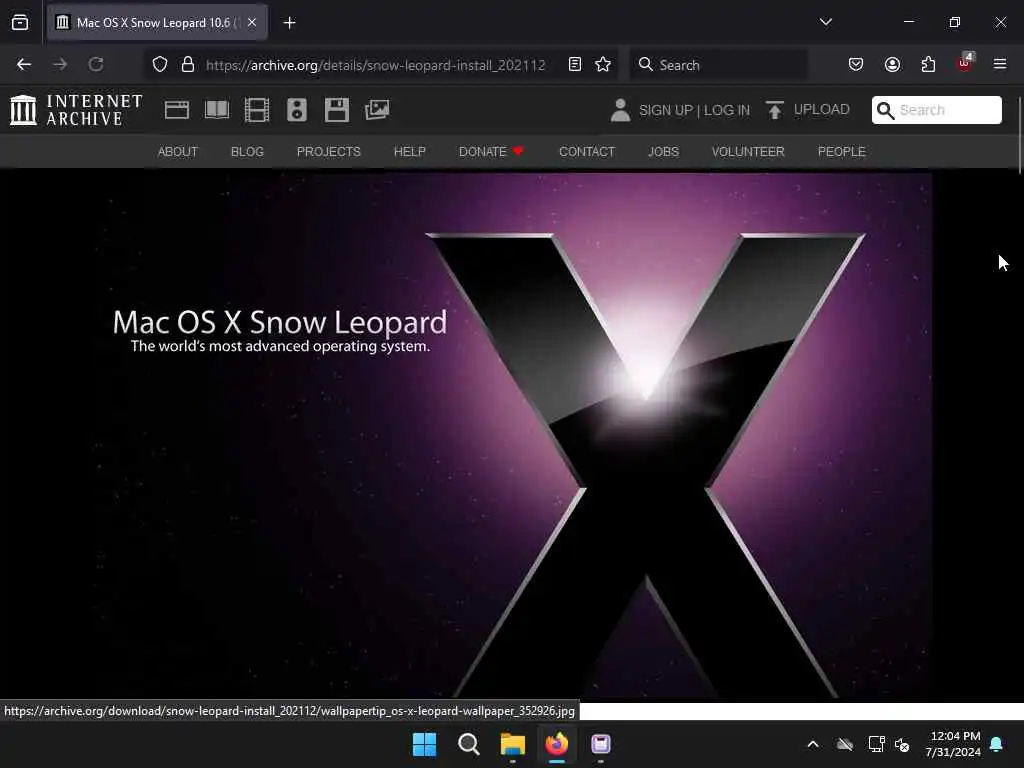Screen dimensions: 1024x768
Task: Open Firefox View tab list icon
Action: [20, 22]
